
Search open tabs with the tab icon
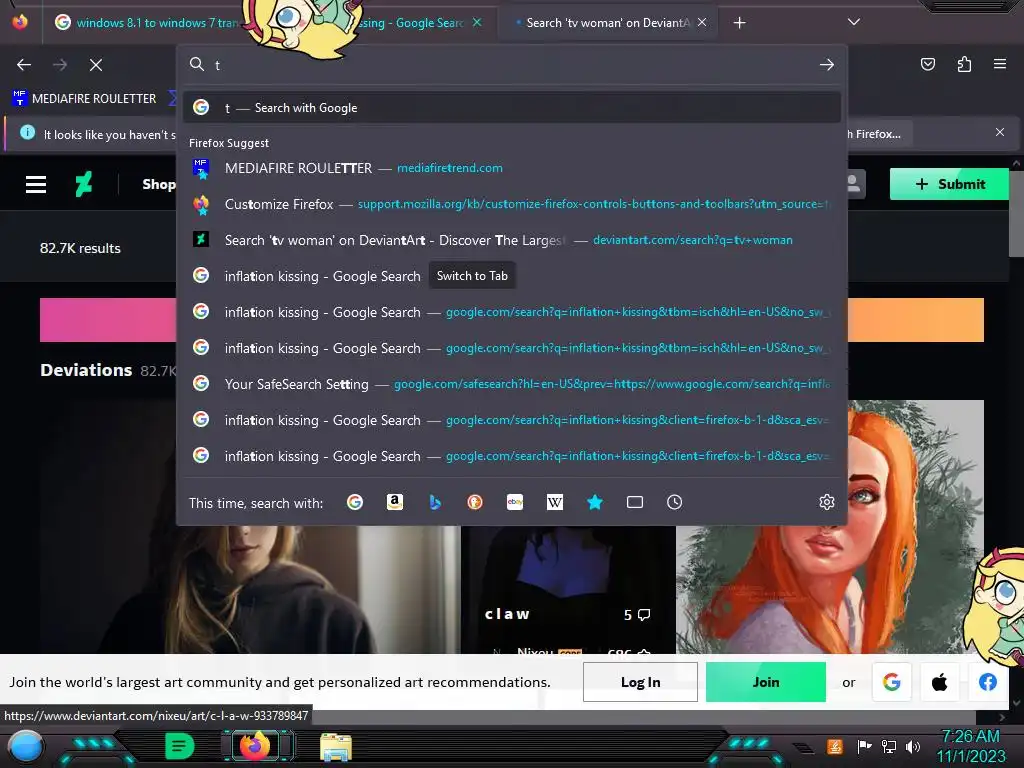635,502
